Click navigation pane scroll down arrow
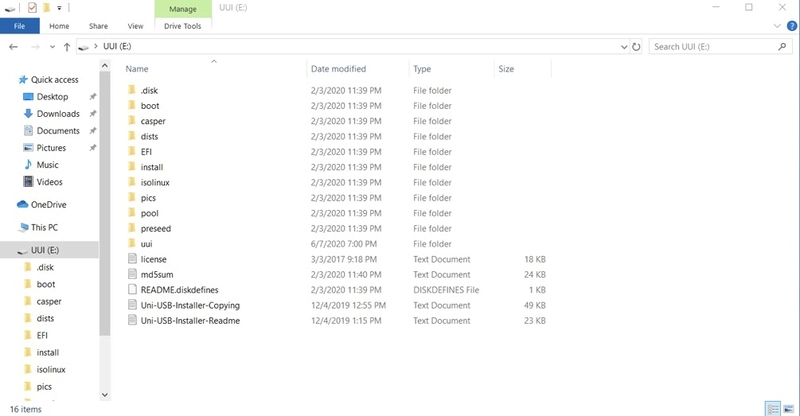The height and width of the screenshot is (416, 800). pos(105,395)
